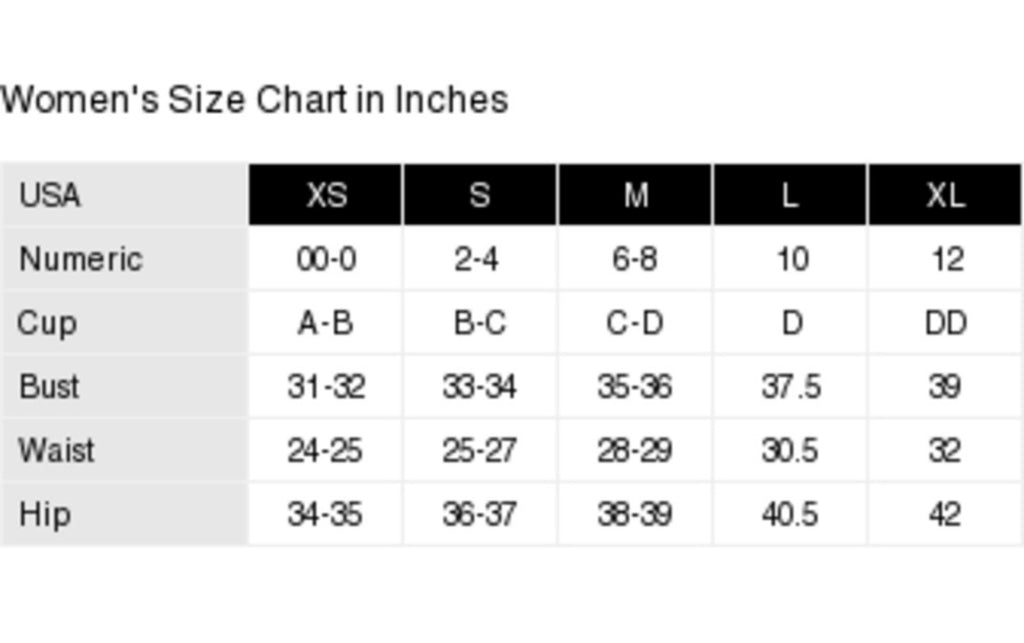Select the B-C cup cell
1024x643 pixels.
tap(480, 322)
